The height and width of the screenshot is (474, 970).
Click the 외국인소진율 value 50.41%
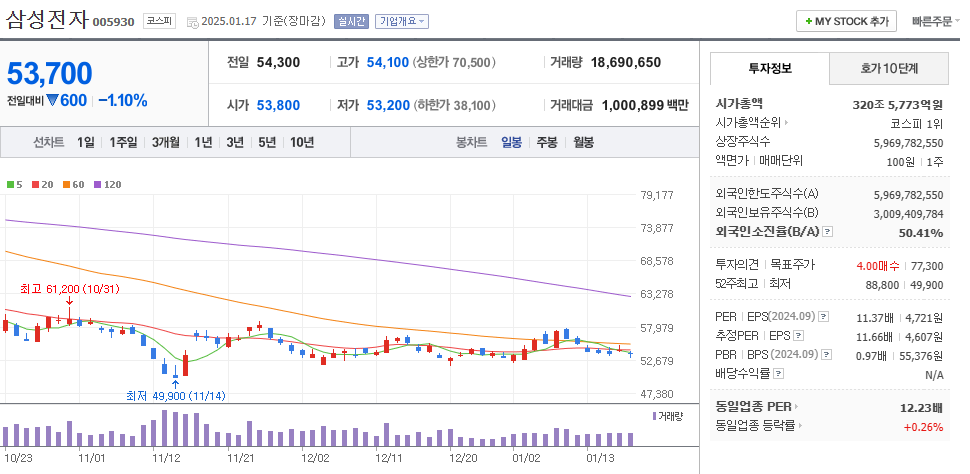click(921, 233)
